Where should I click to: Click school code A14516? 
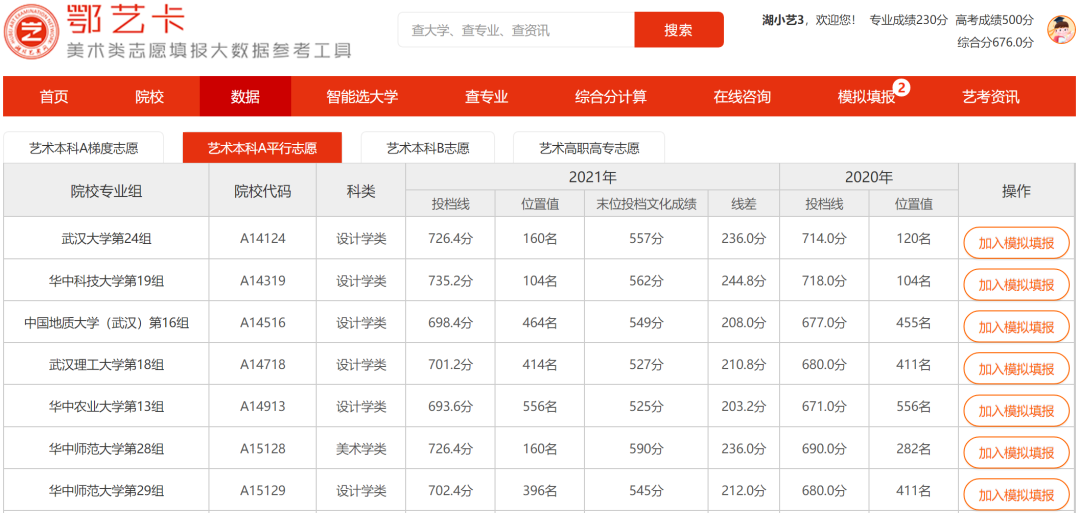point(262,323)
